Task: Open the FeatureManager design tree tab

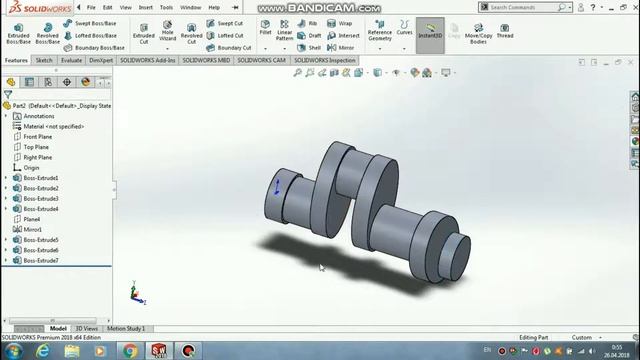Action: 11,82
